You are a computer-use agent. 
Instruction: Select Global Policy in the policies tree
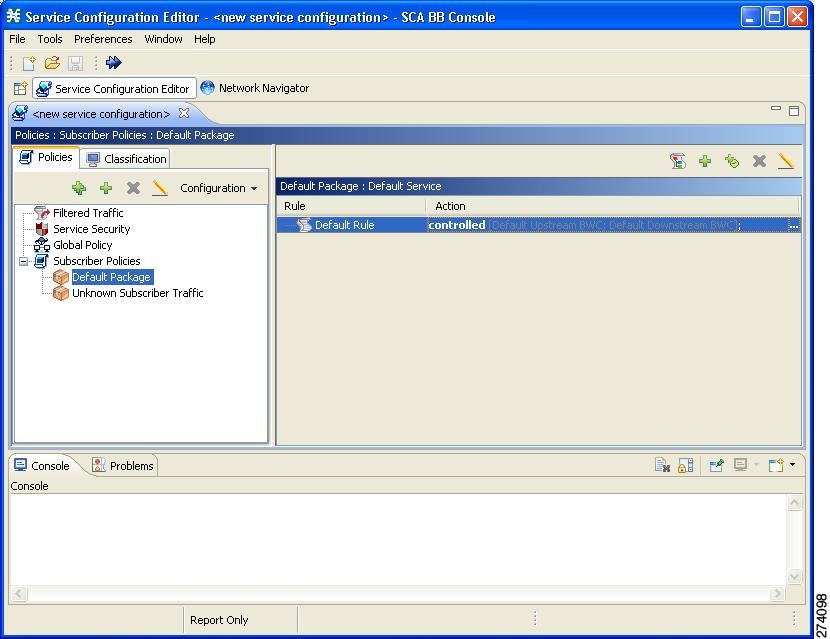83,245
